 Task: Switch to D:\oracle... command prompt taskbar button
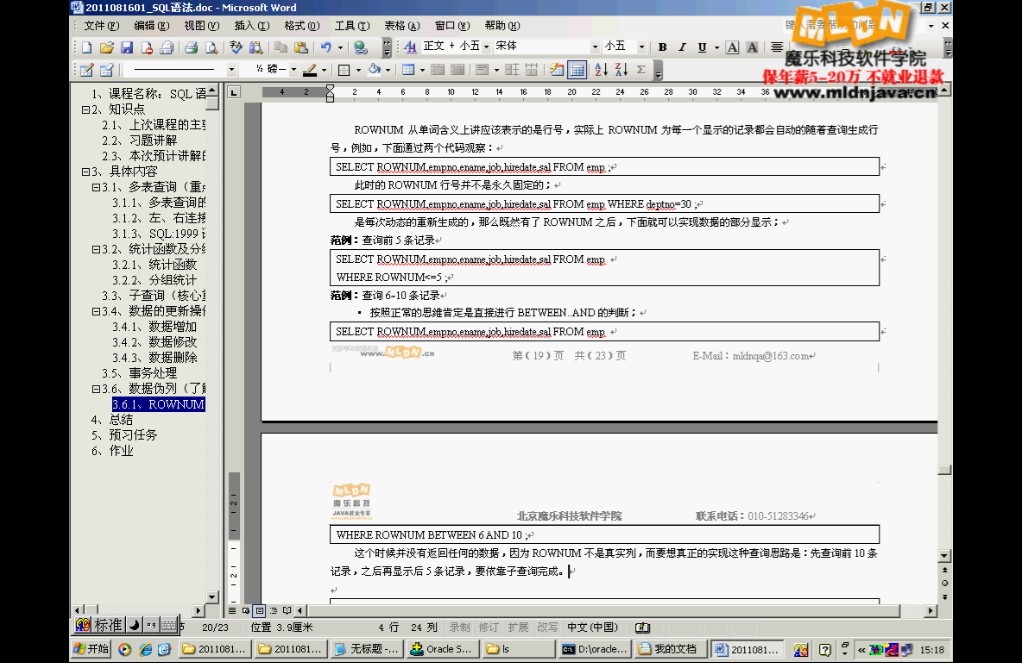pos(594,649)
